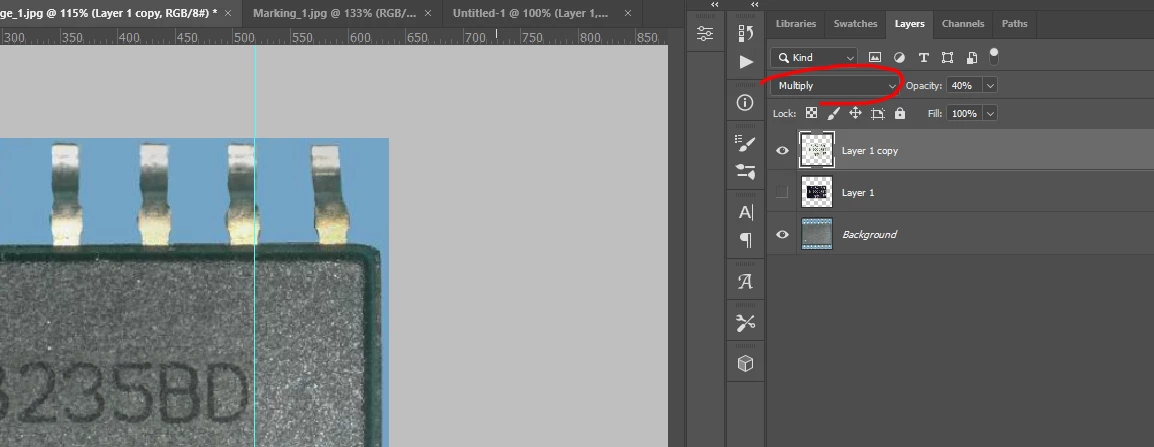1154x447 pixels.
Task: Open the Glyphs panel icon
Action: [x=745, y=281]
